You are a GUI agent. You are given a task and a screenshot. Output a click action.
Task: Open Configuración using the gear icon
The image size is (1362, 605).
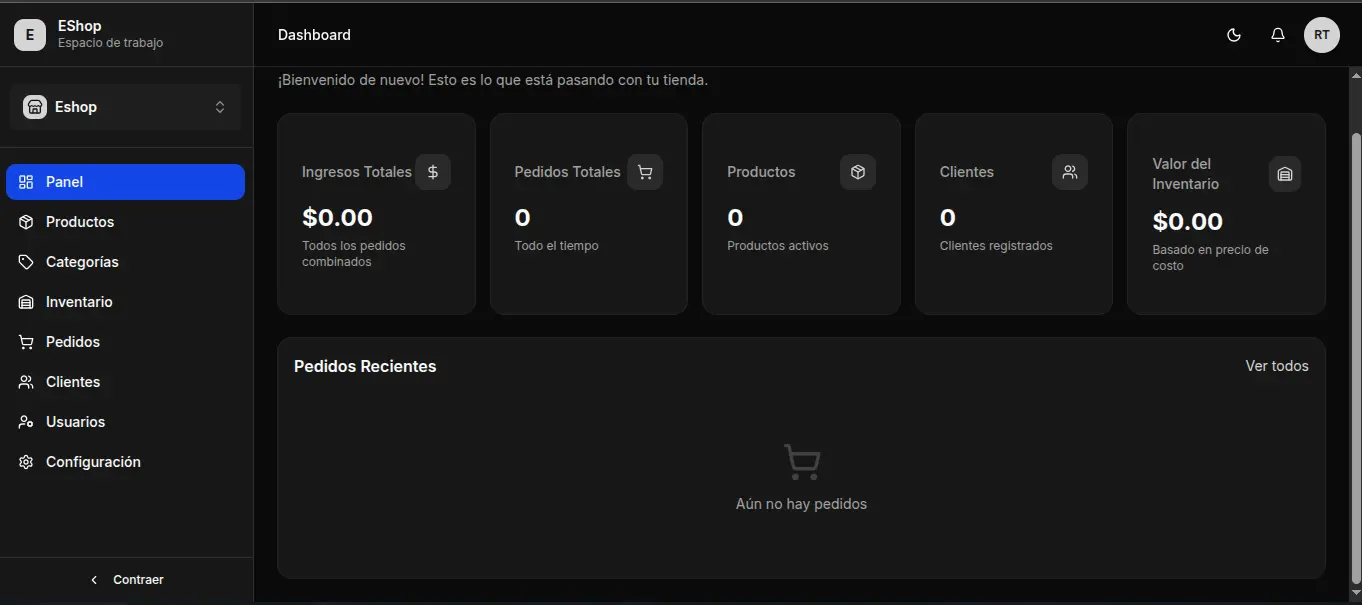pyautogui.click(x=25, y=461)
